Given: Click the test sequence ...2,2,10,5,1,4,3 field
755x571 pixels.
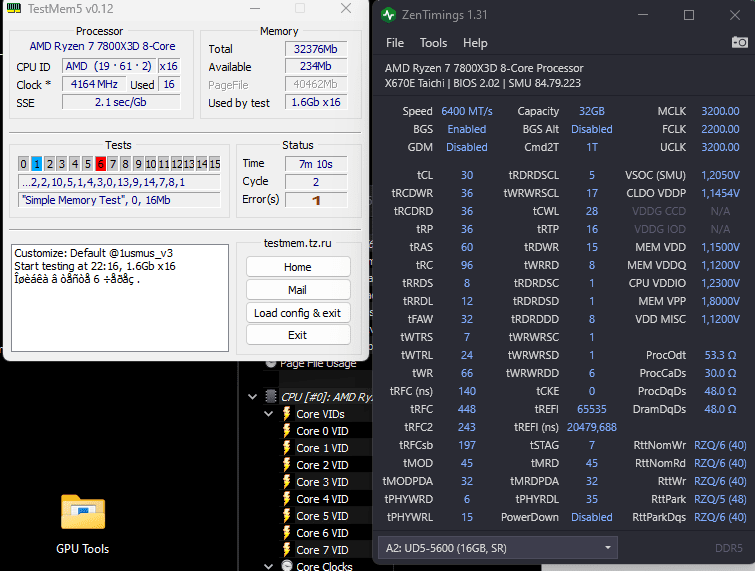Looking at the screenshot, I should click(x=119, y=182).
